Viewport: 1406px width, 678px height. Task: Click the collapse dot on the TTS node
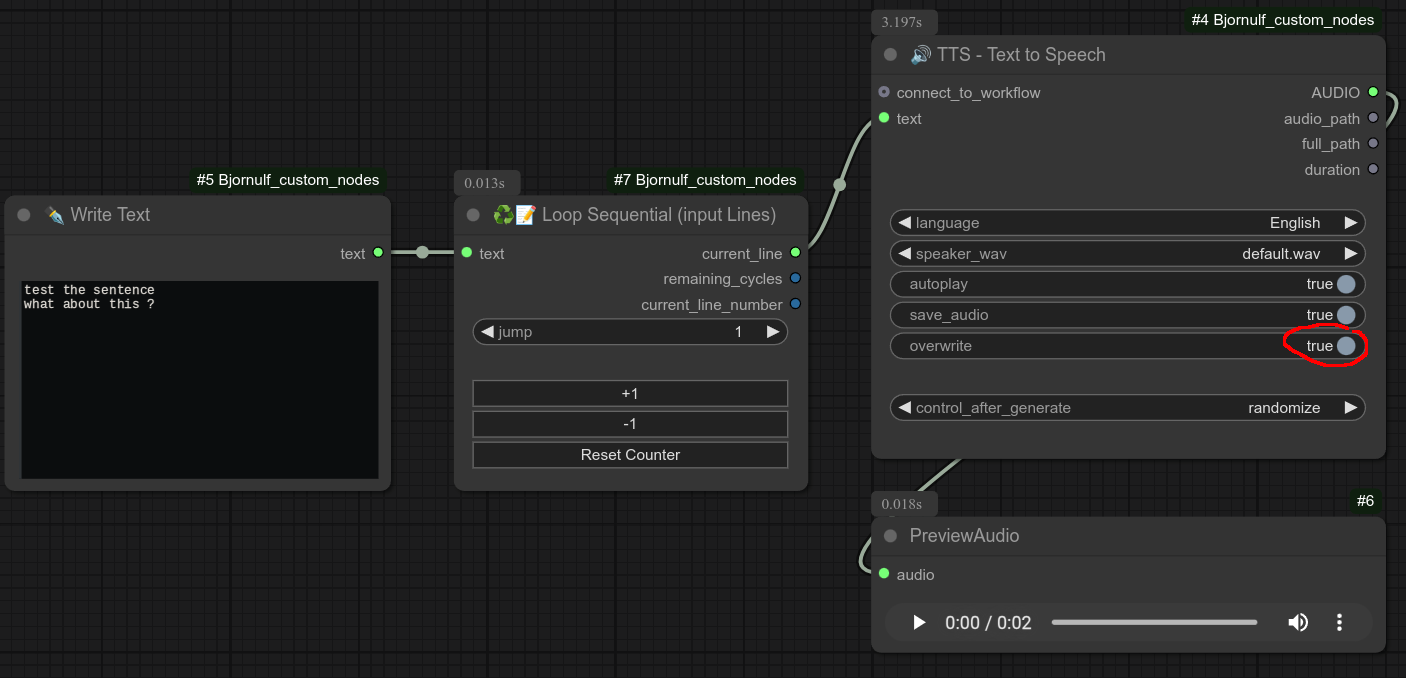click(889, 55)
